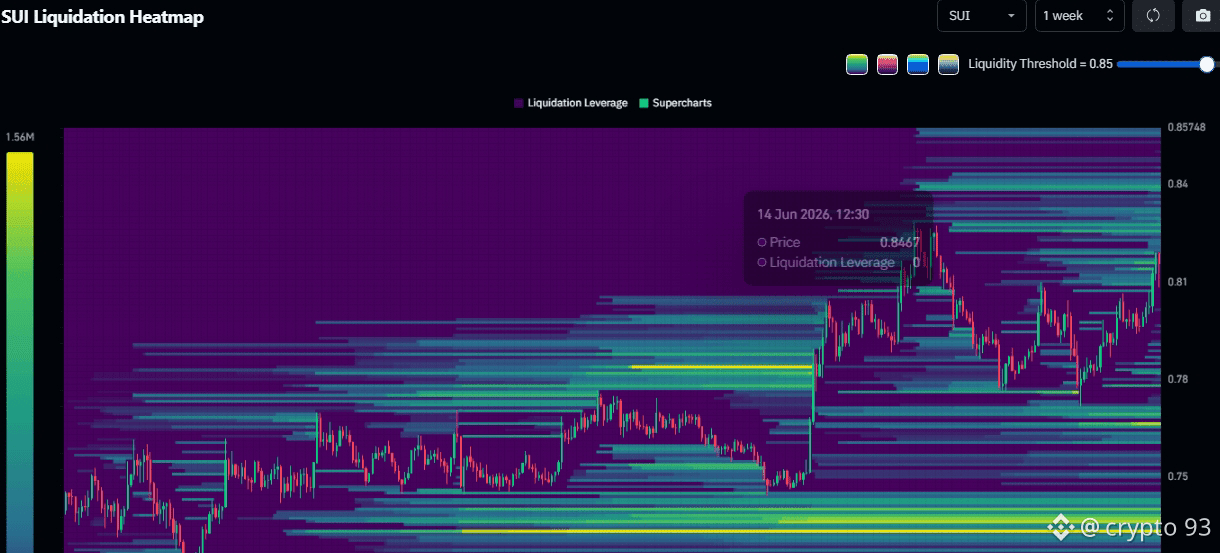The image size is (1220, 553).
Task: Click the 0.81 price axis label
Action: [1177, 282]
